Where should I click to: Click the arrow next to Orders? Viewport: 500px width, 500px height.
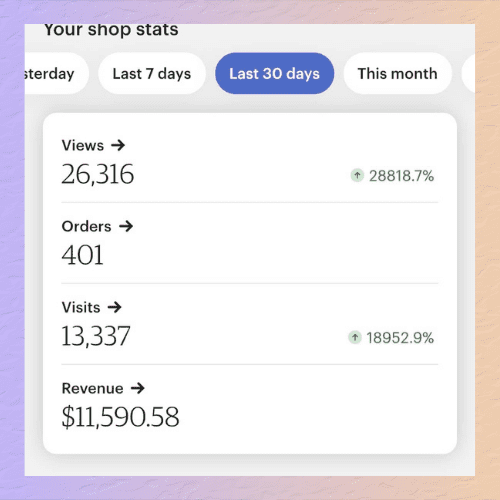coord(126,226)
